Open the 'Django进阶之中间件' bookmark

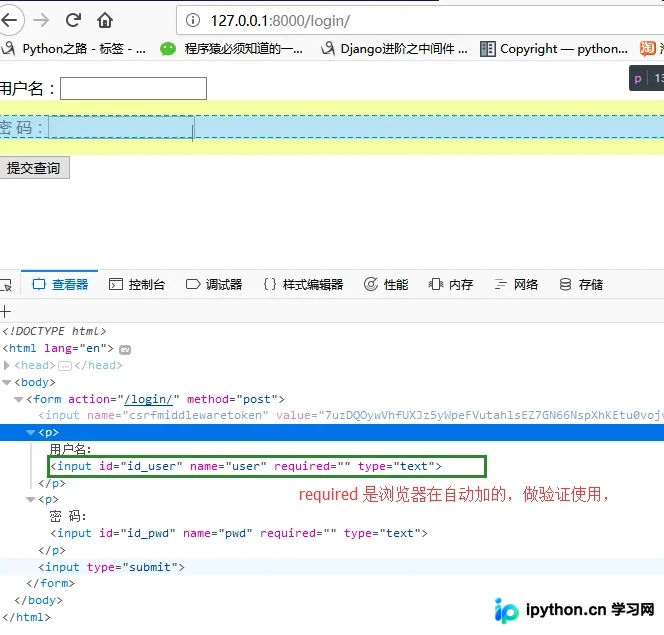[x=394, y=49]
